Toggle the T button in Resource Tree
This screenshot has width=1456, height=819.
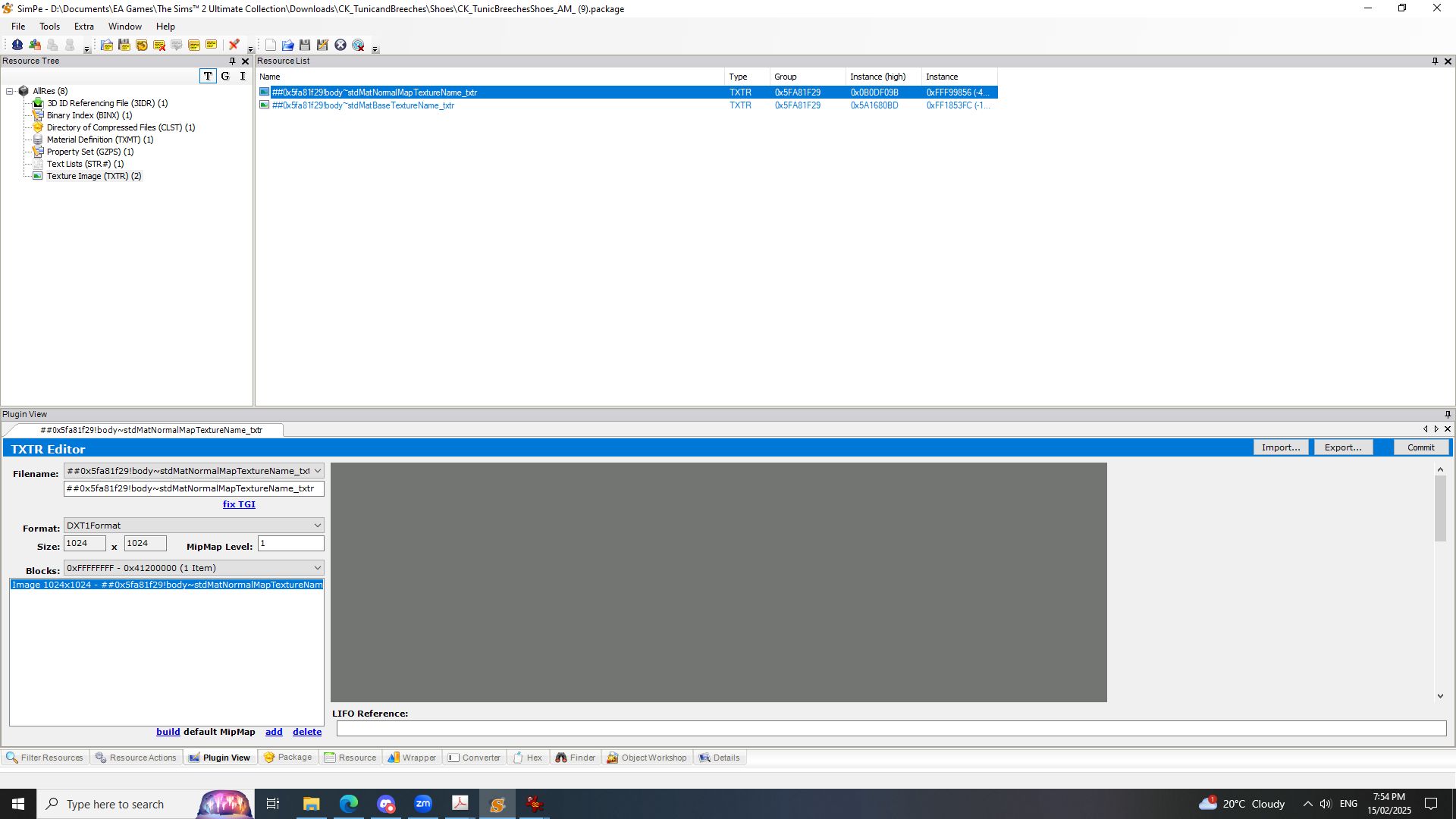click(208, 76)
